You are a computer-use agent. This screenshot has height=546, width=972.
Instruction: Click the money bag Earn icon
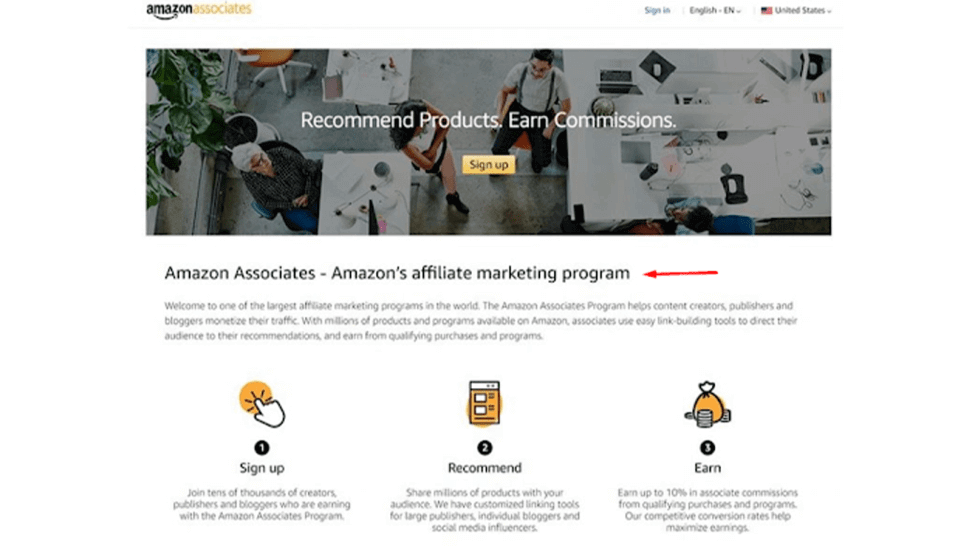[707, 404]
